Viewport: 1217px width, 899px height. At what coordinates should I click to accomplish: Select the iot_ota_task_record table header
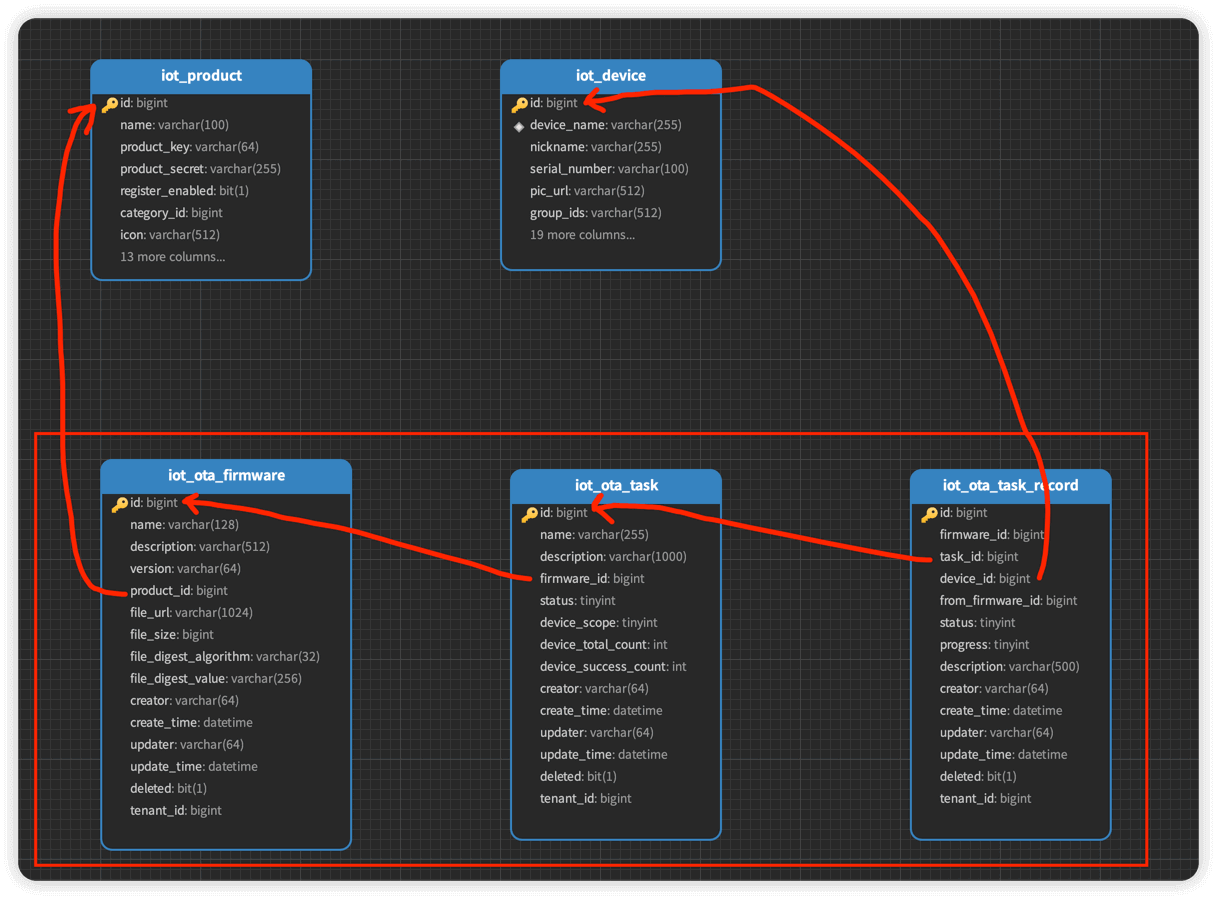pyautogui.click(x=1010, y=486)
